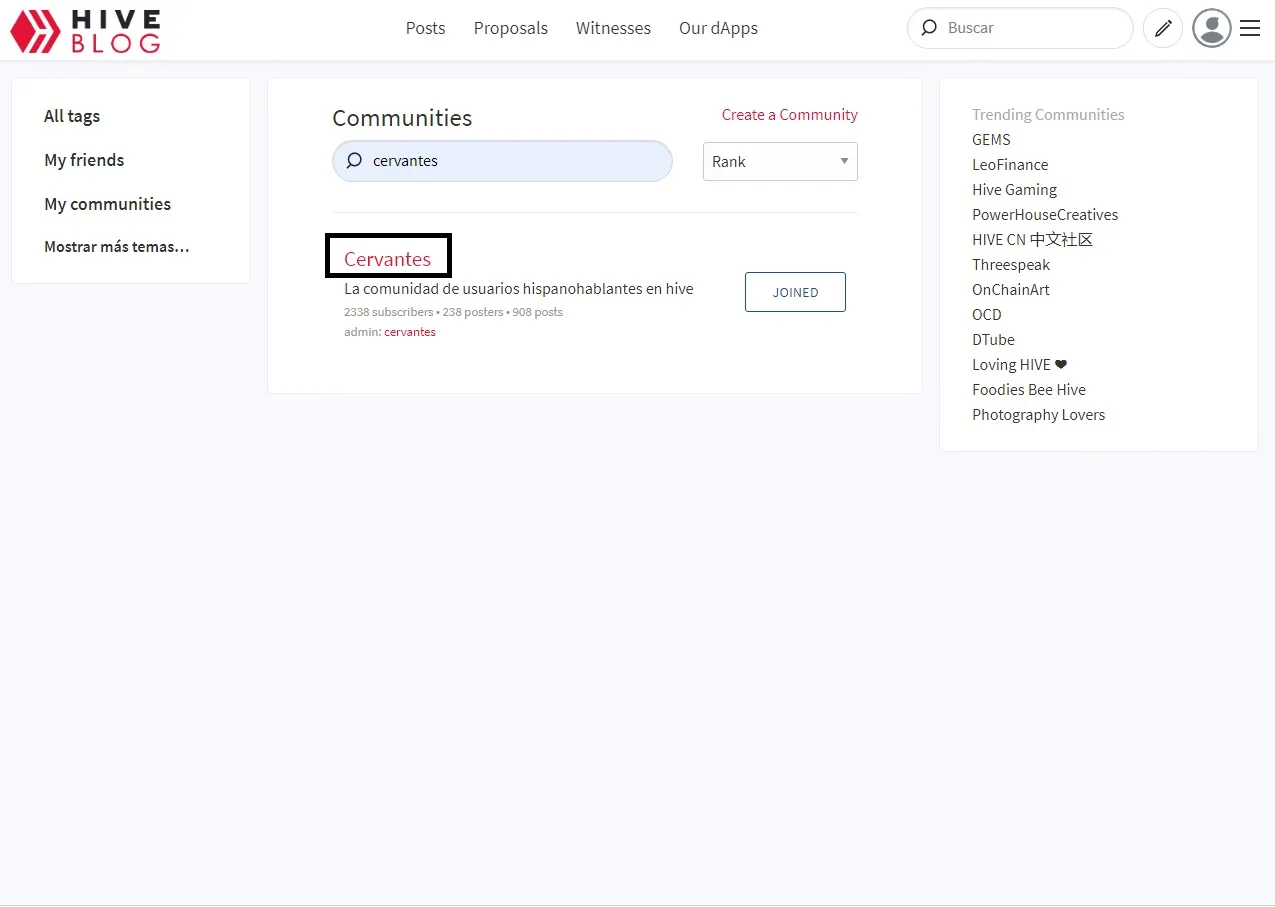Screen dimensions: 1275x907
Task: Click the 2338 subscribers stats line
Action: pyautogui.click(x=453, y=312)
